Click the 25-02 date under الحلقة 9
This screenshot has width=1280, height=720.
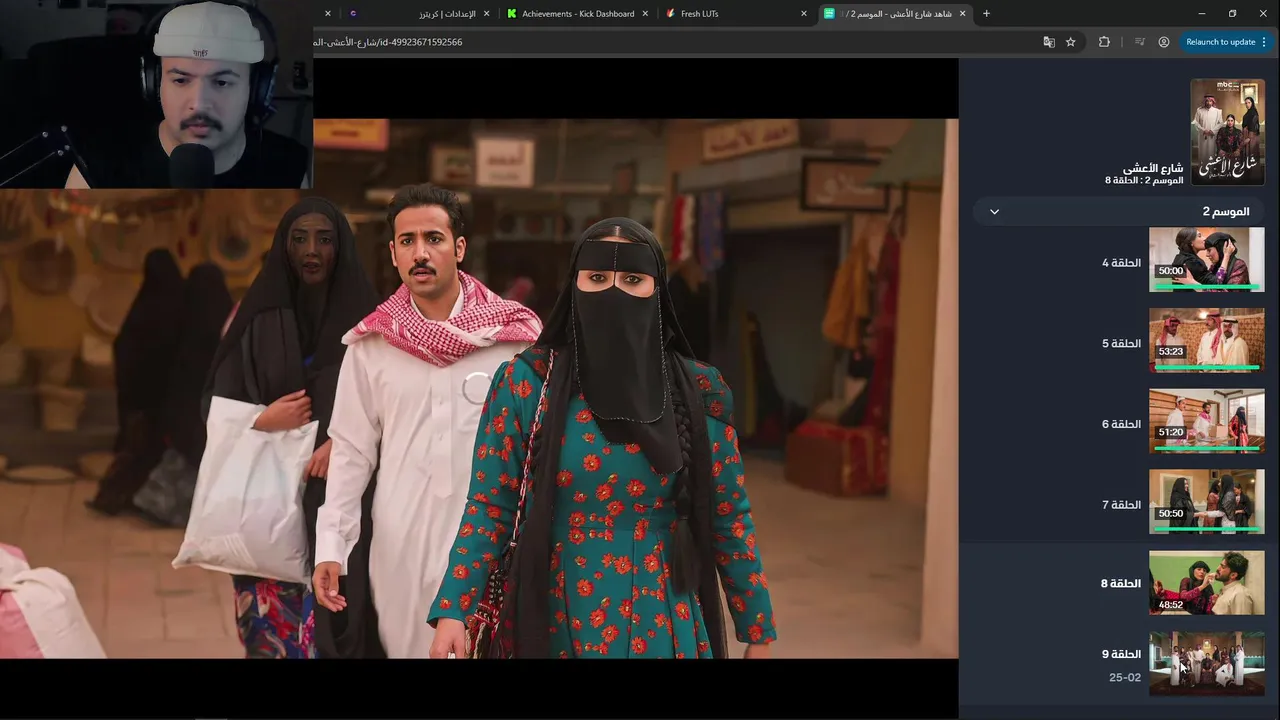(x=1125, y=678)
